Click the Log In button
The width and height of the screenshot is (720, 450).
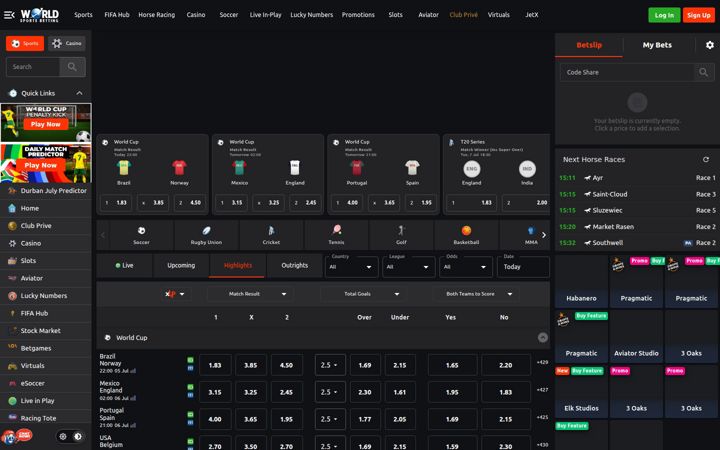pos(664,15)
